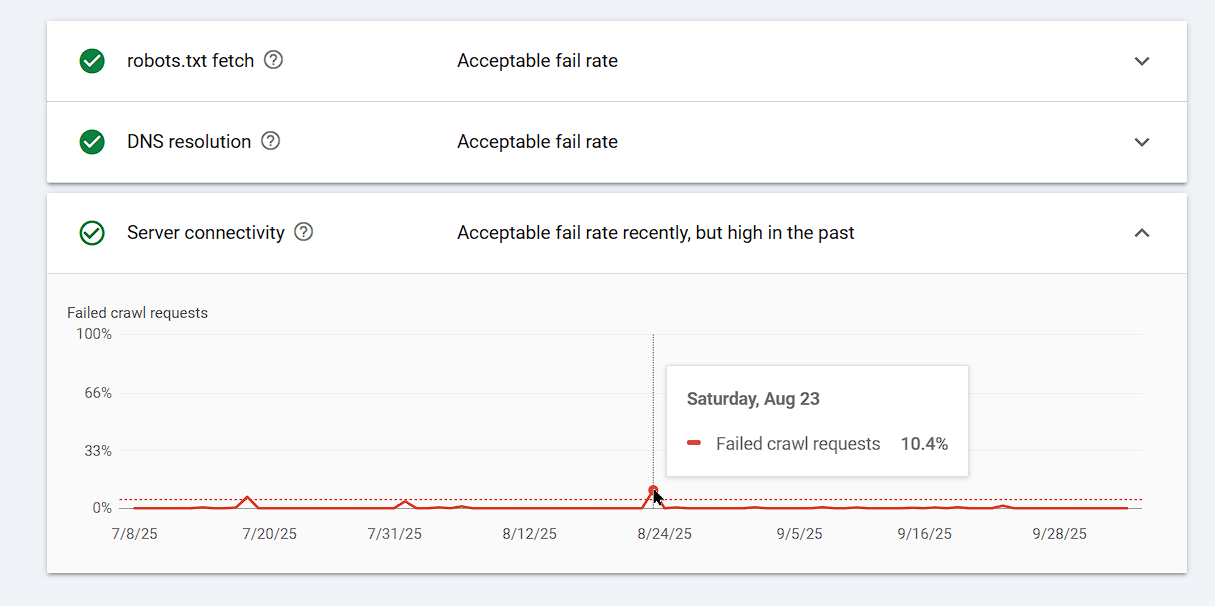Click the robots.txt fetch row title
1215x606 pixels.
point(190,61)
